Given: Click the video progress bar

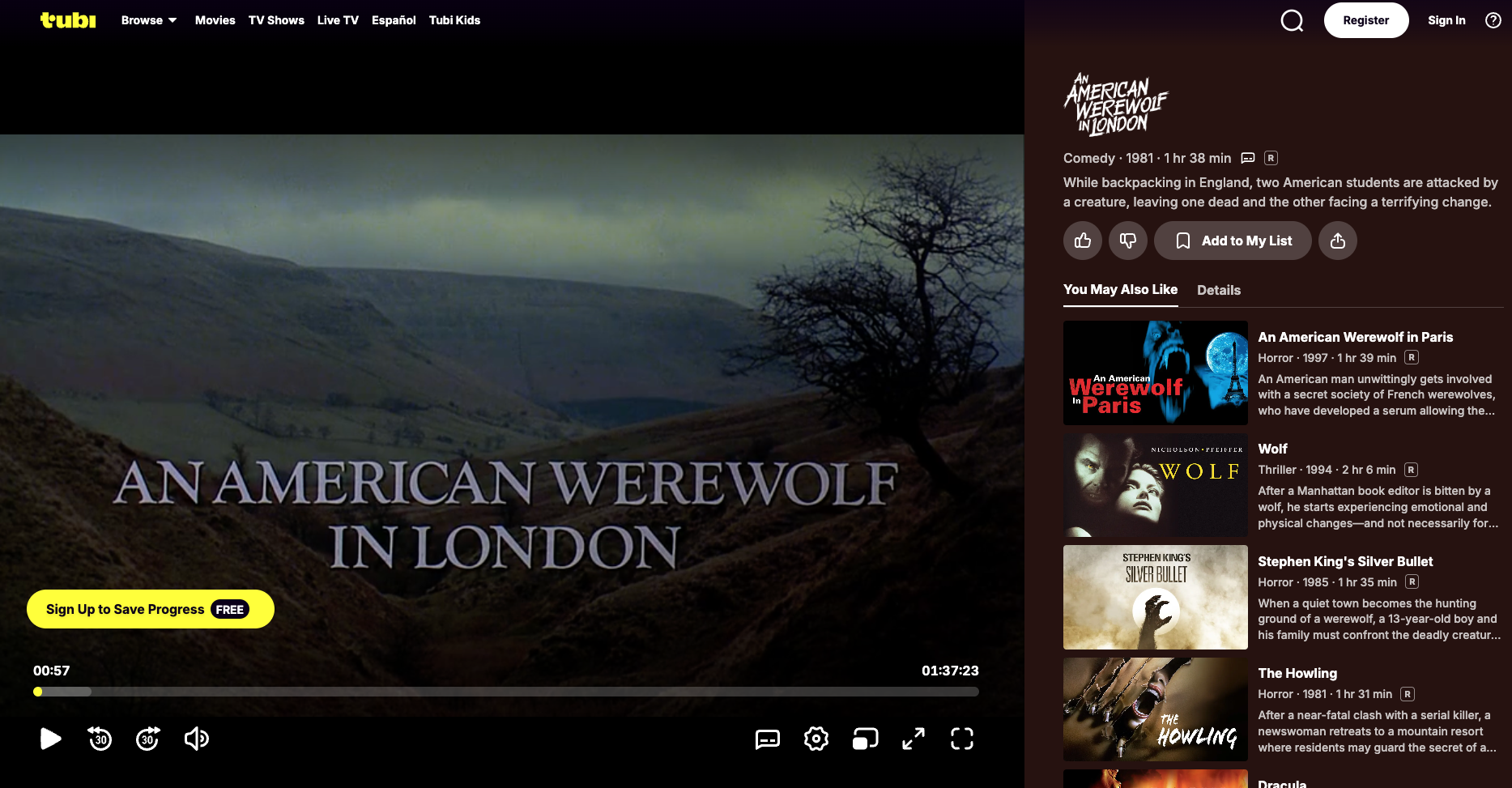Looking at the screenshot, I should click(506, 692).
